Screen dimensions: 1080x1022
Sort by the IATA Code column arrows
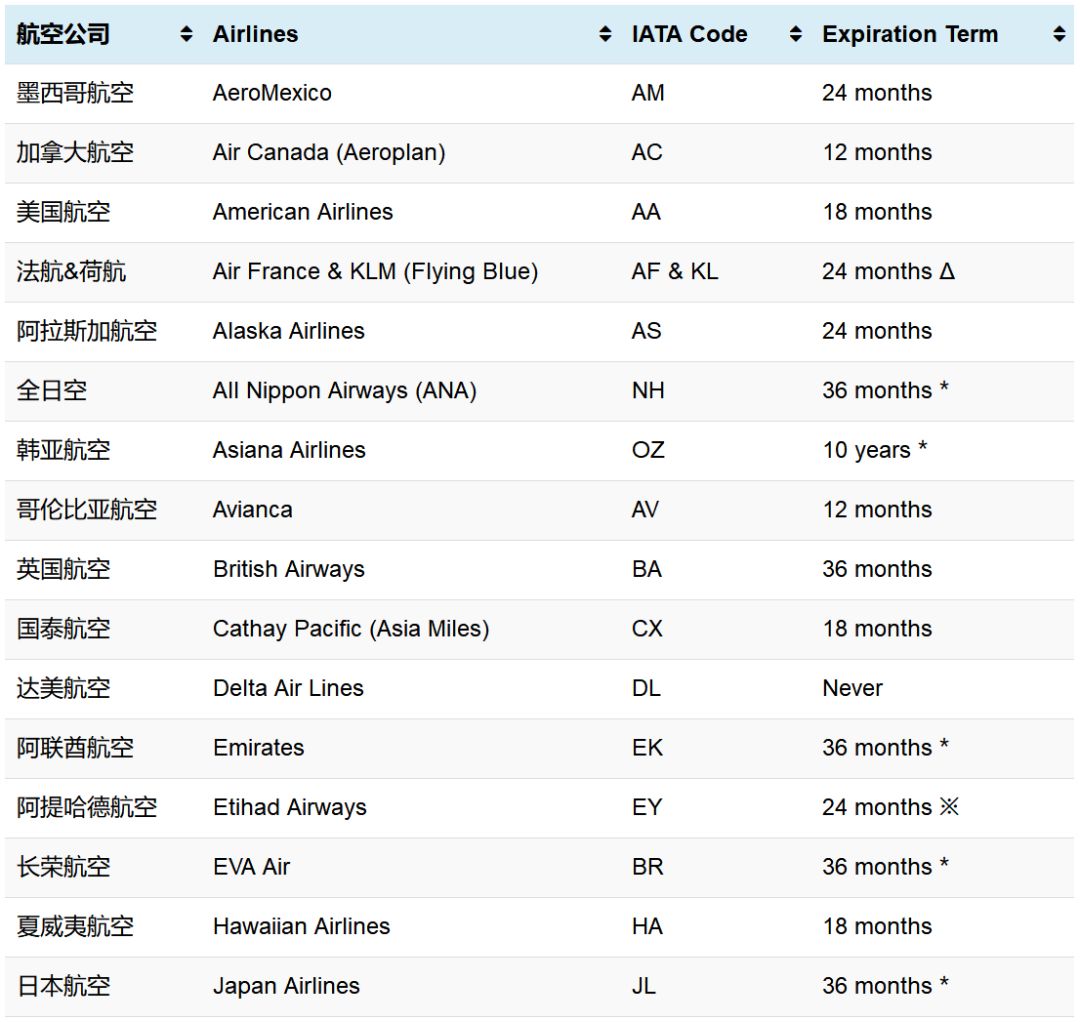796,34
